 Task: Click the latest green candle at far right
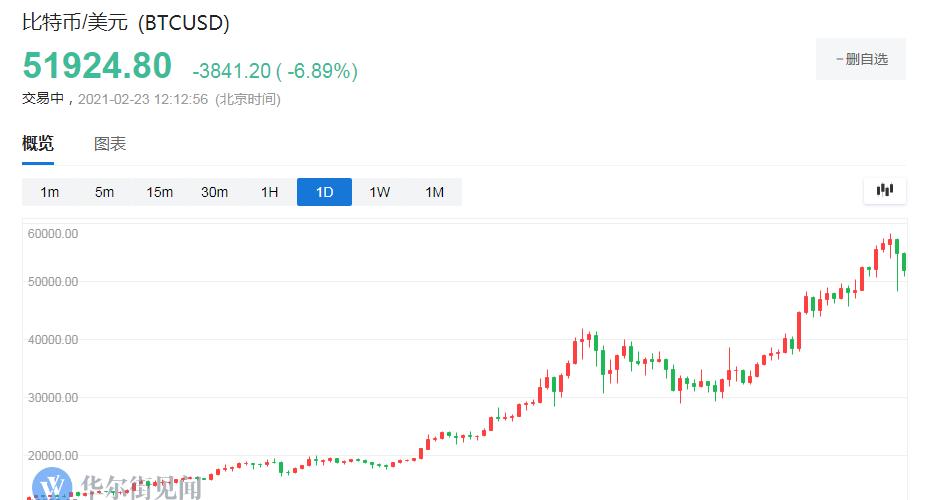[x=904, y=262]
